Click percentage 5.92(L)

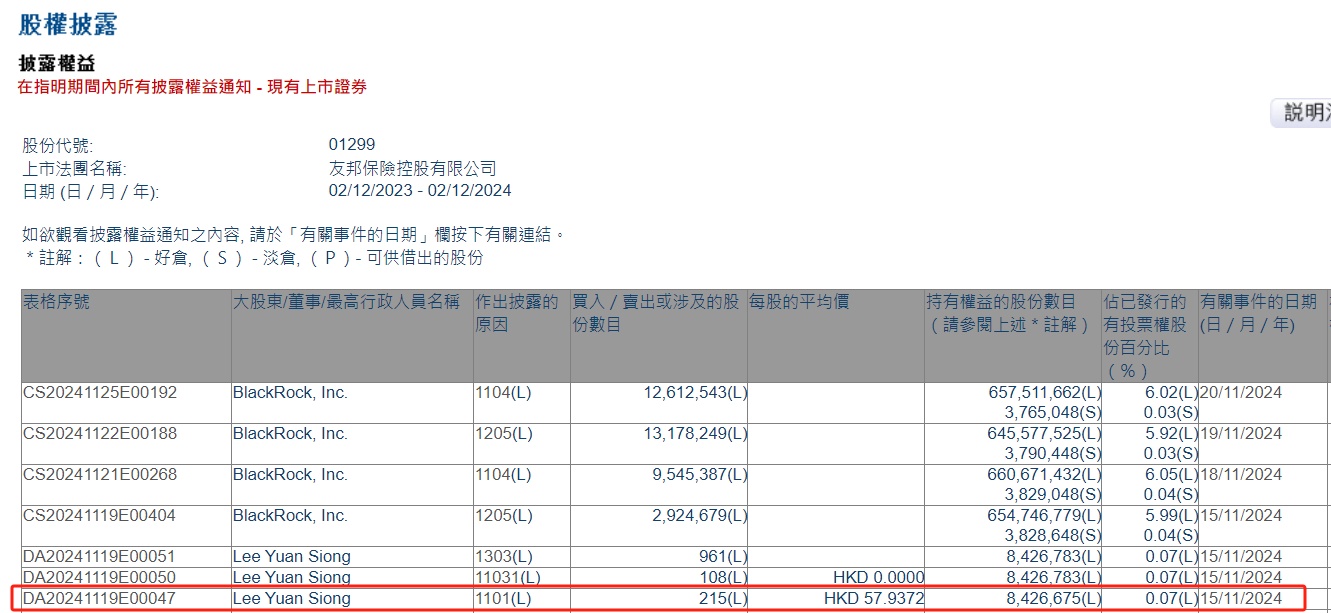(1171, 434)
